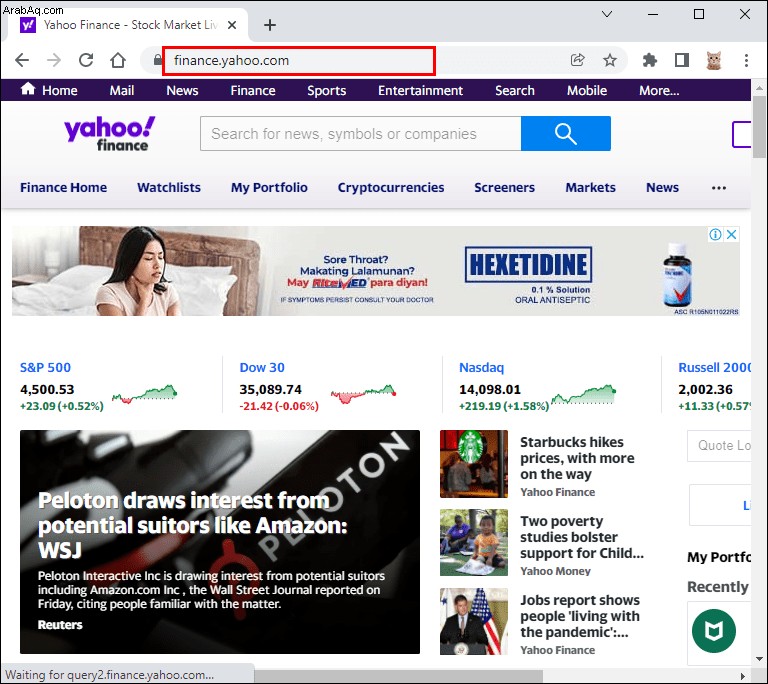Open the Markets section

[590, 187]
